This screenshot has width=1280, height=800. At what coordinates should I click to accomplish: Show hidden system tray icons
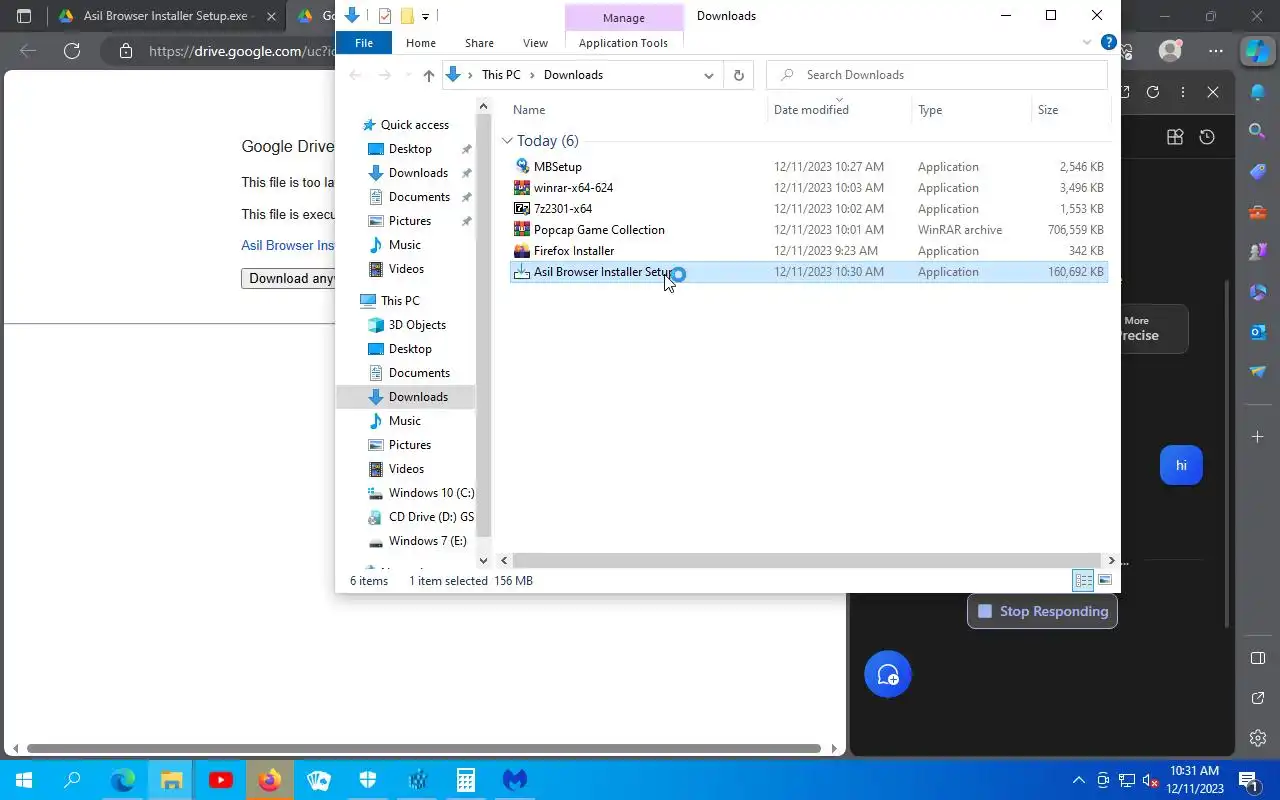click(x=1079, y=780)
